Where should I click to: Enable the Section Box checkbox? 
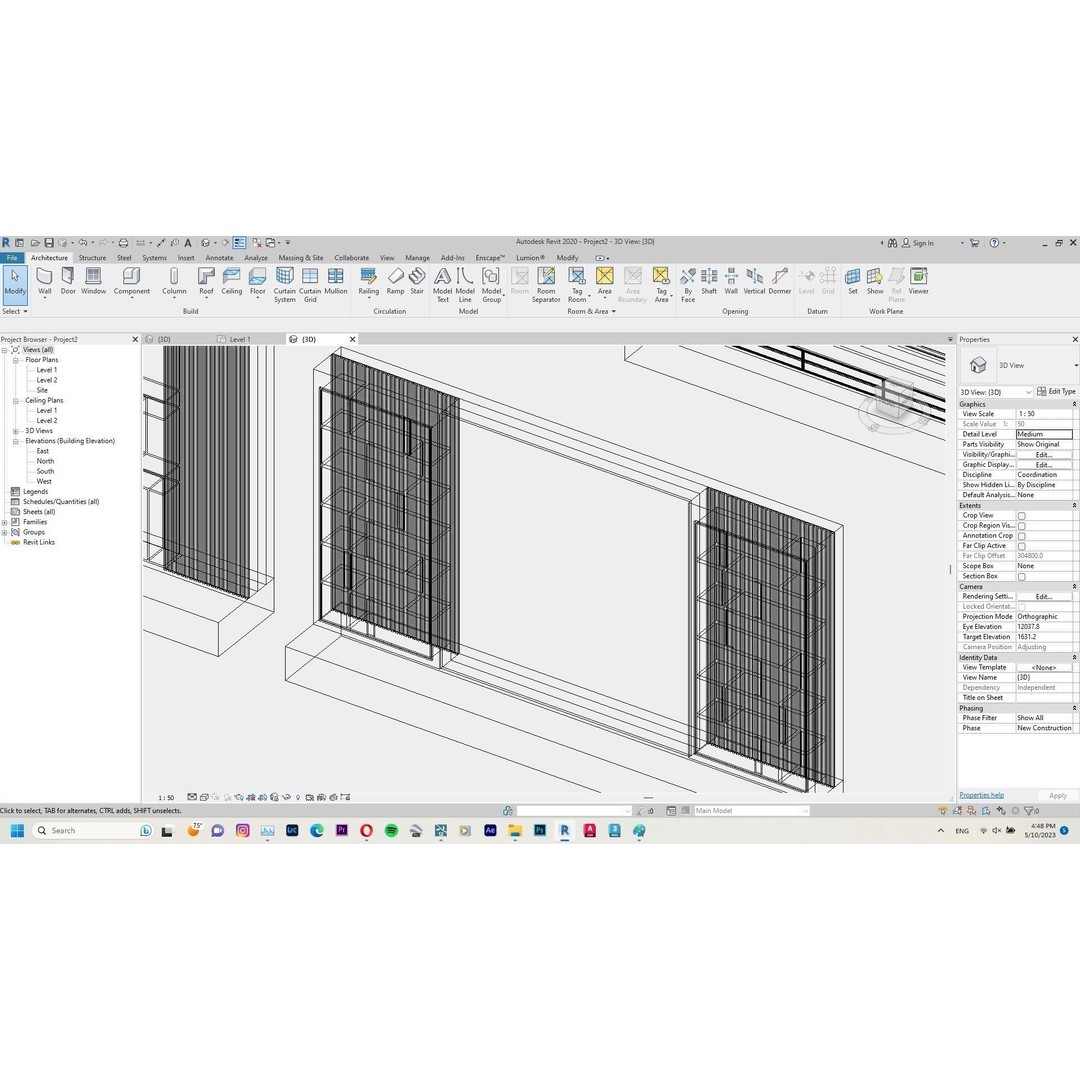tap(1021, 577)
